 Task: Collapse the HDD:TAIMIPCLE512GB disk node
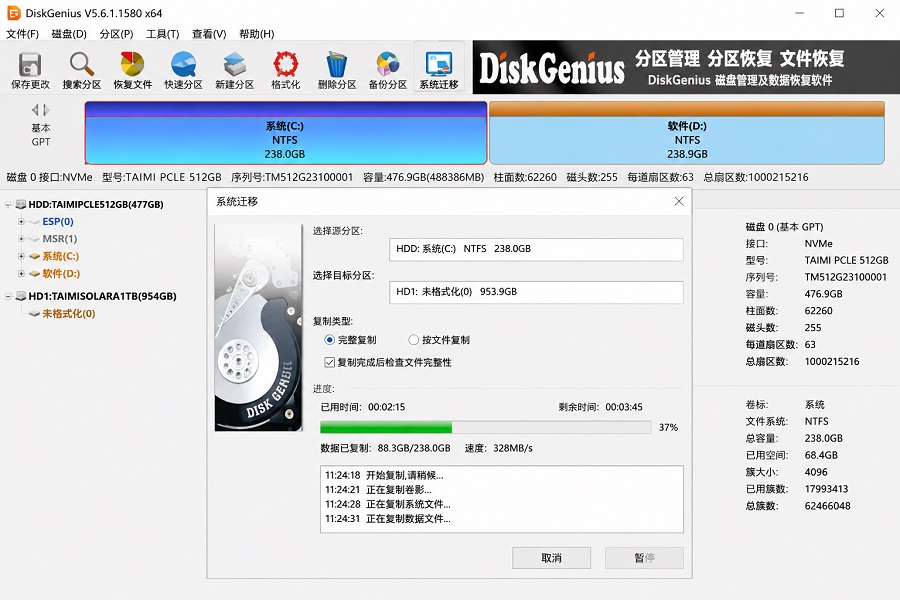click(8, 204)
